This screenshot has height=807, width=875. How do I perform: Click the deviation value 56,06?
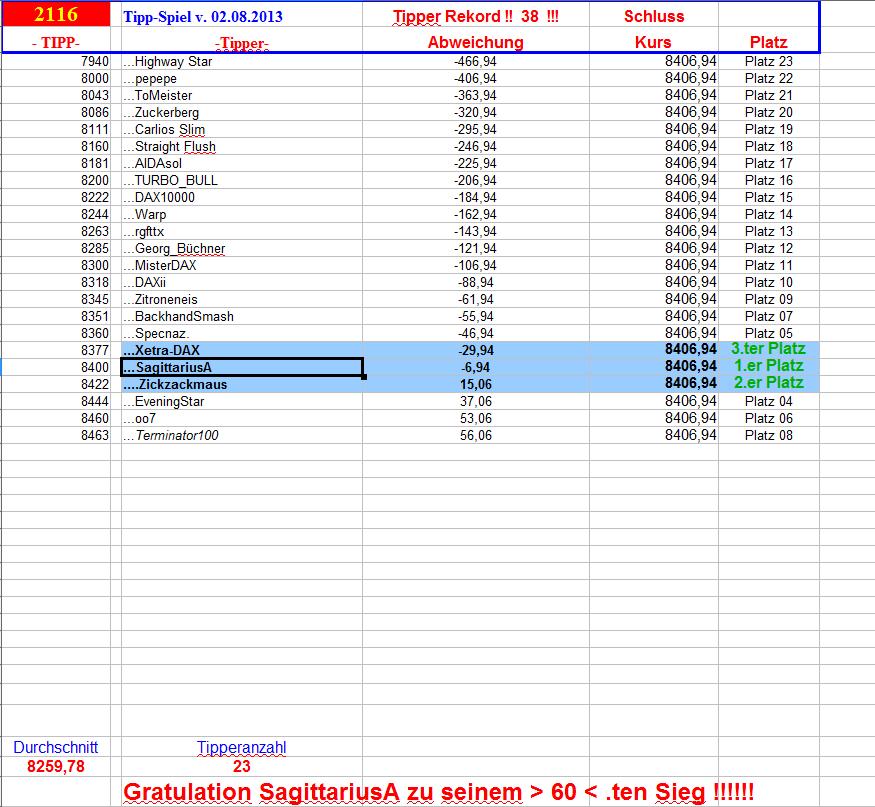click(475, 436)
